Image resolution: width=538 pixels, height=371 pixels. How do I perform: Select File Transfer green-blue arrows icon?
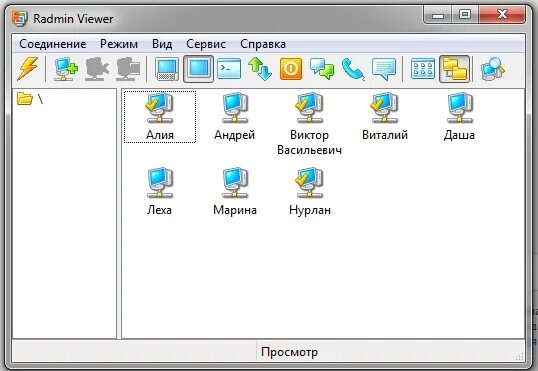tap(260, 69)
